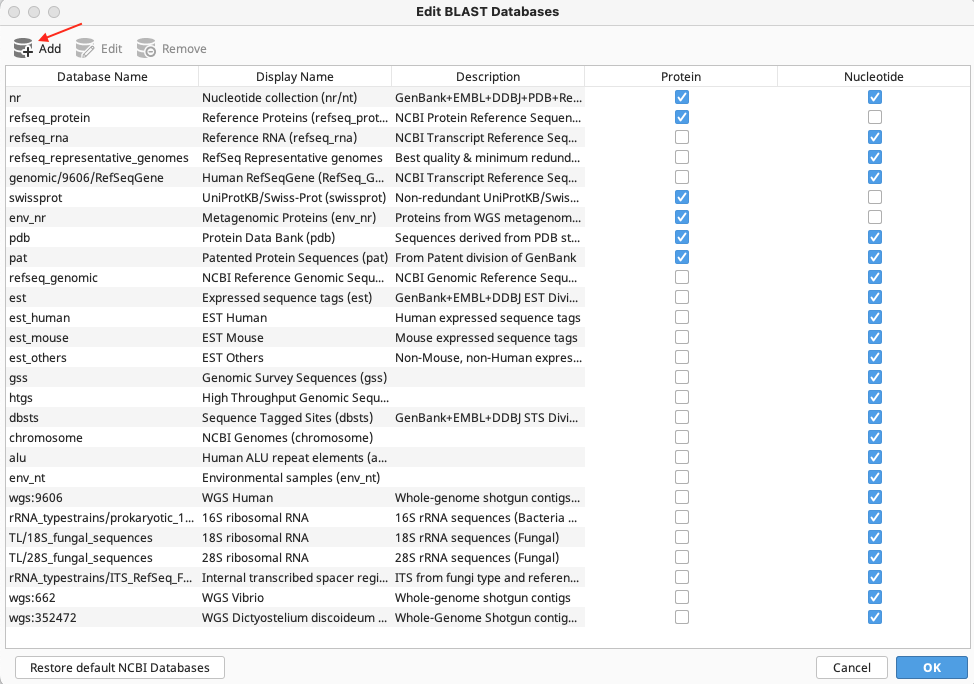Click 'Genomic Survey Sequences (gss)' cell
The height and width of the screenshot is (684, 974).
(x=295, y=378)
